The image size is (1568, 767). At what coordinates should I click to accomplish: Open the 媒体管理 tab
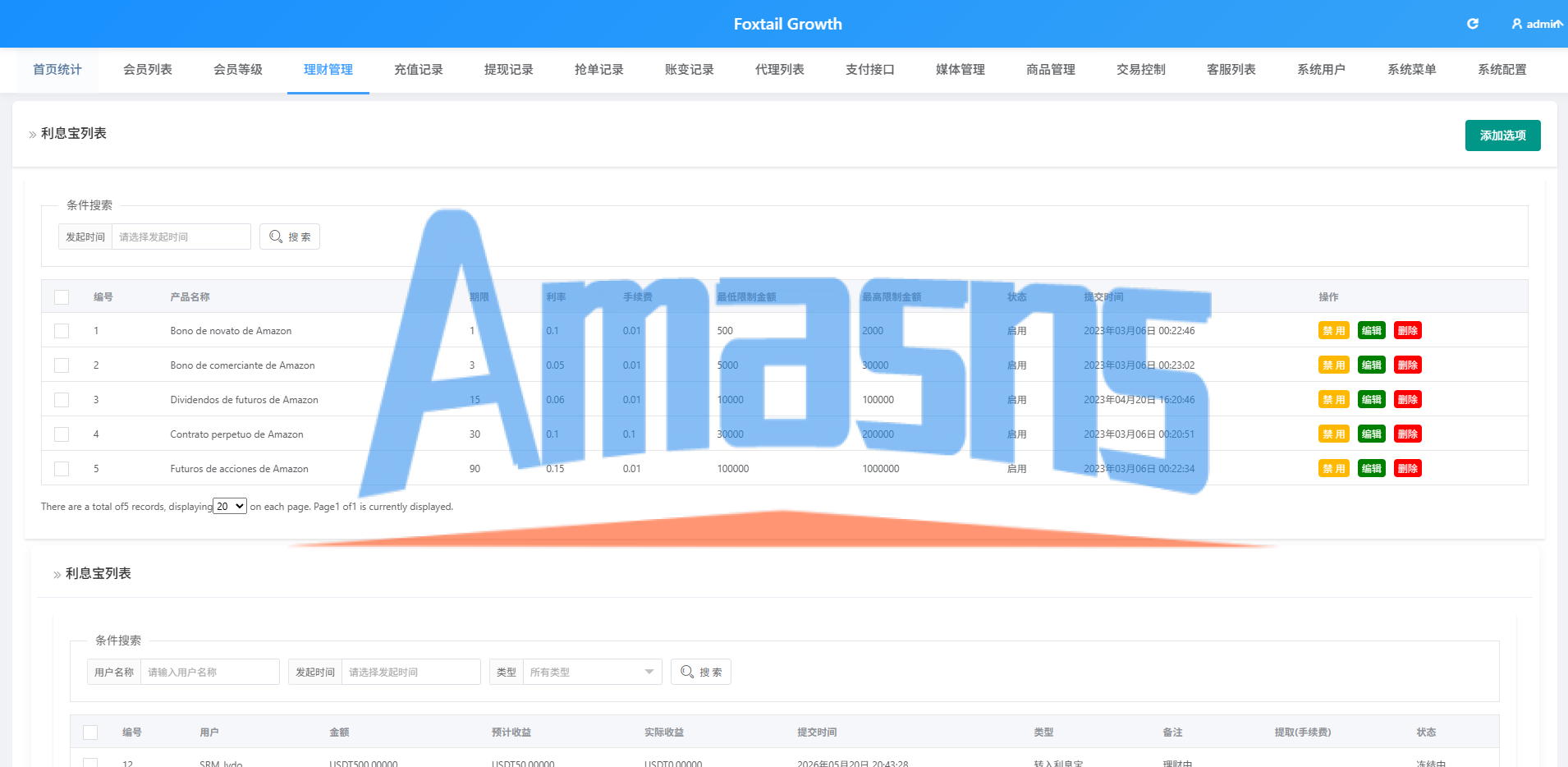[x=961, y=70]
